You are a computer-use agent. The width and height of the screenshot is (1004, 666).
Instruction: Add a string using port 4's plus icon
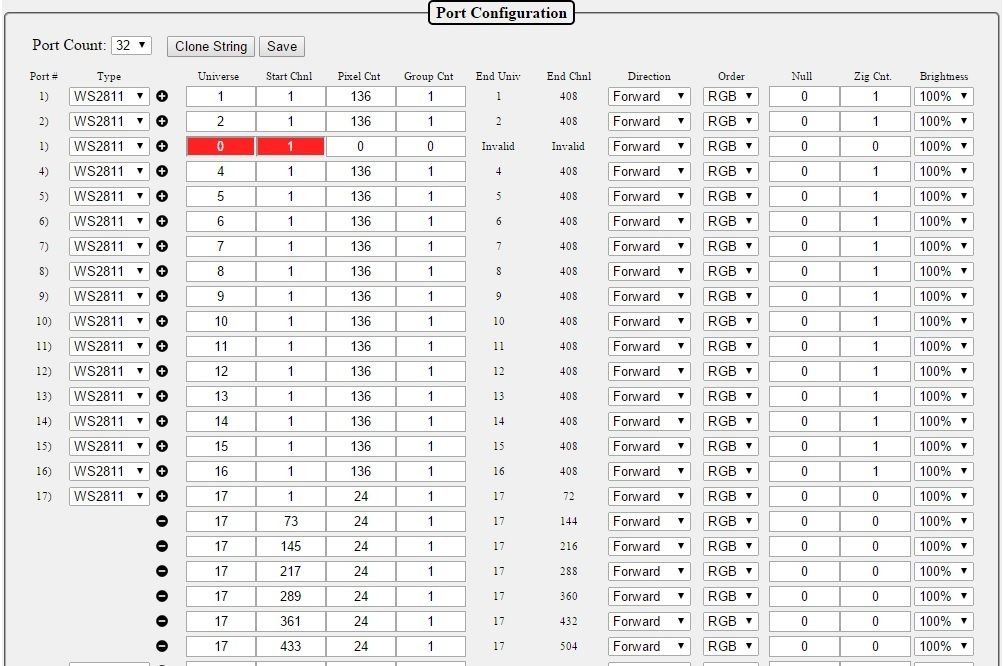[162, 171]
